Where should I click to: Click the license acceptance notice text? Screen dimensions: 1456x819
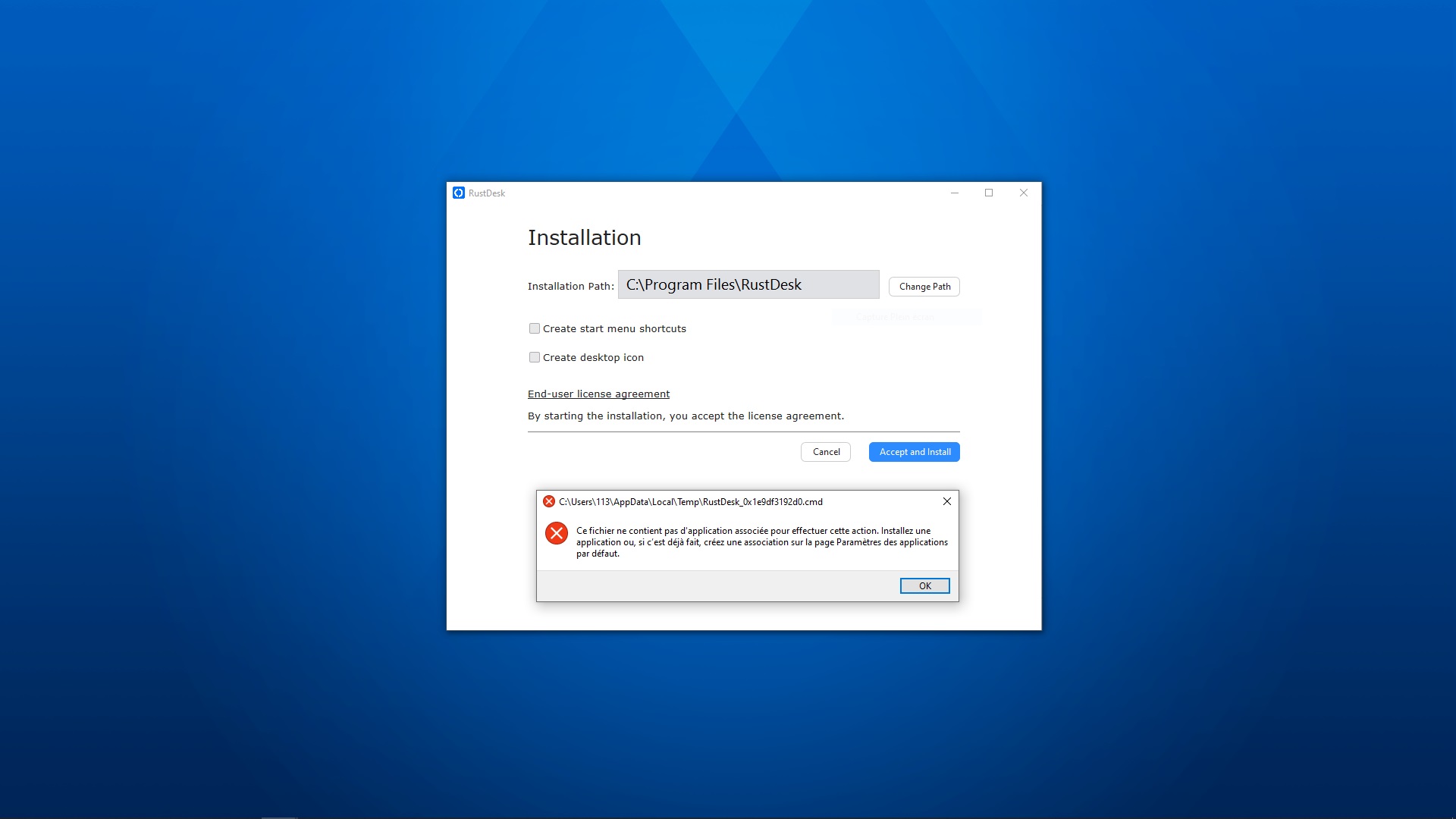[686, 416]
